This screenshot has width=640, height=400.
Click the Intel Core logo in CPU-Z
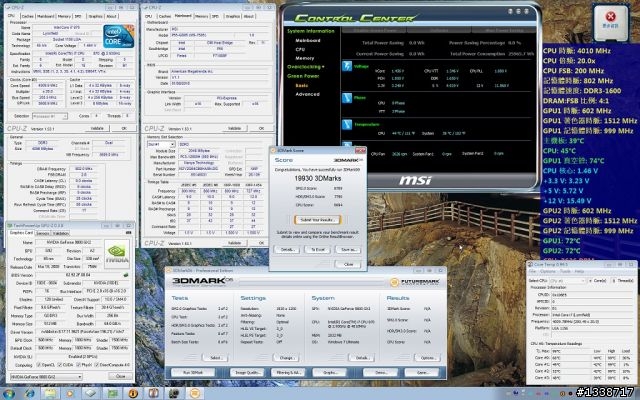[x=118, y=36]
